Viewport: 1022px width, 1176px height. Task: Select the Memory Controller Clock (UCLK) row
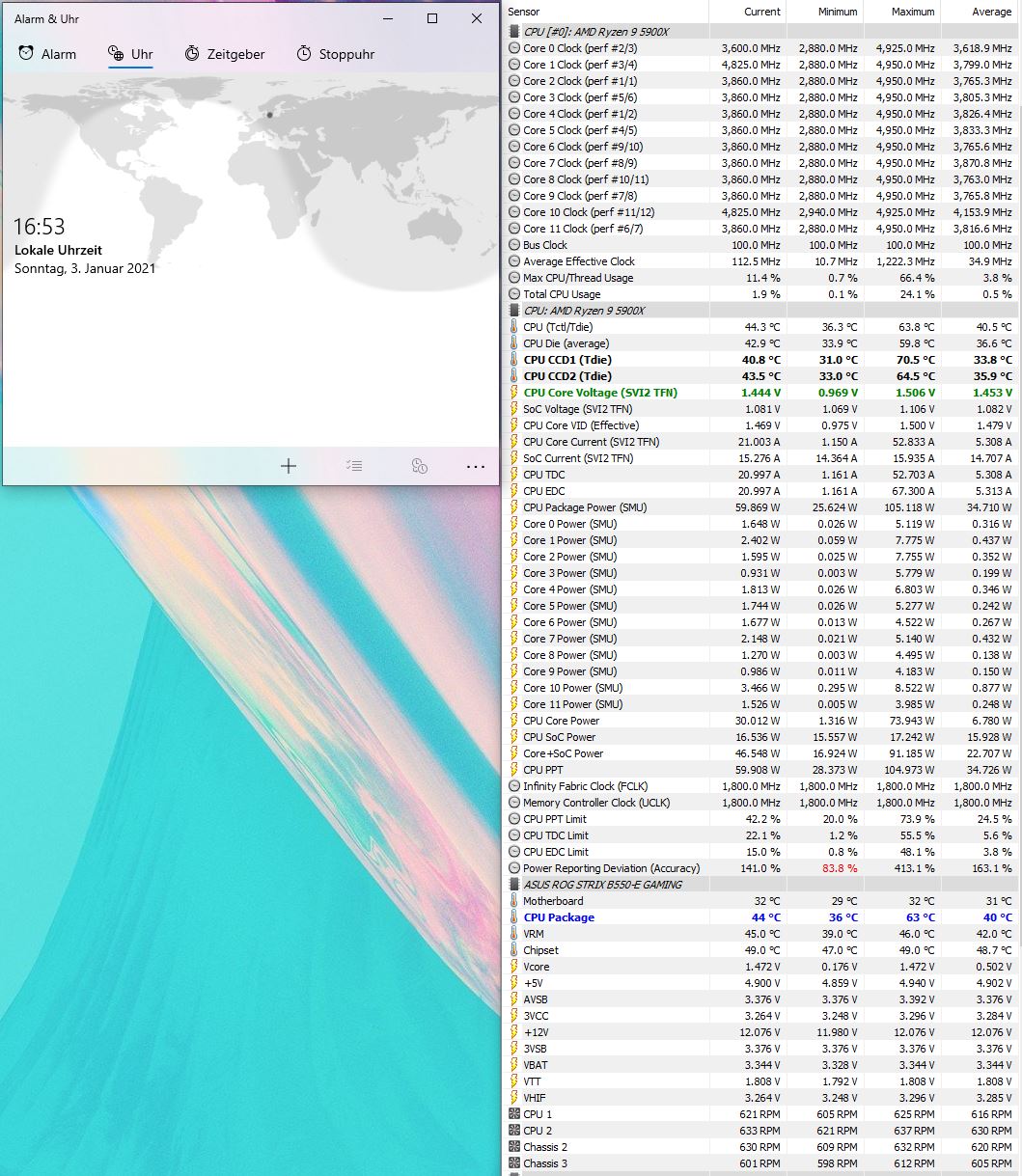click(762, 803)
